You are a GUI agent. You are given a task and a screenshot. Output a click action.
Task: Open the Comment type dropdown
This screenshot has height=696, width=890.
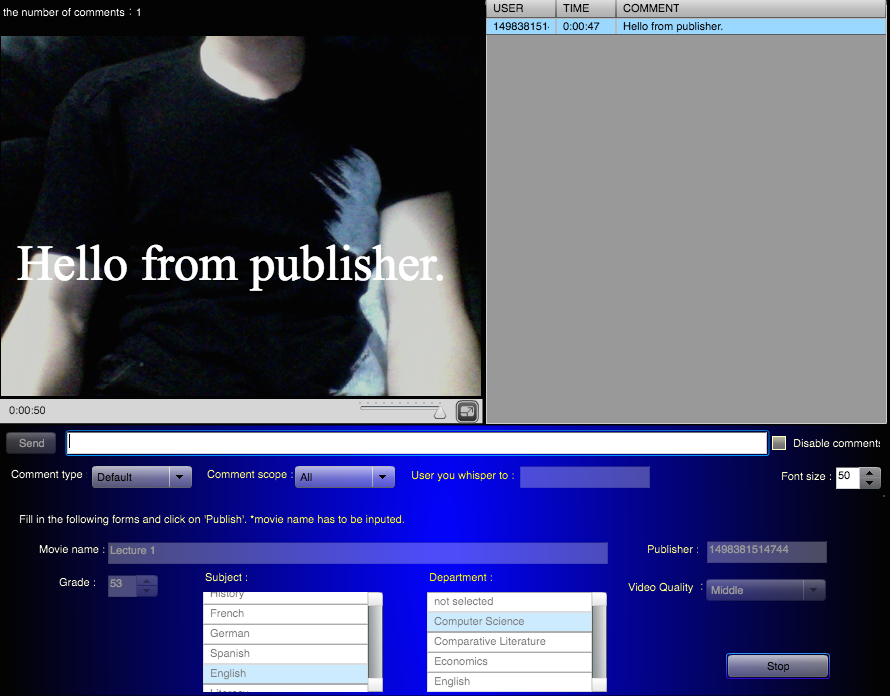141,477
